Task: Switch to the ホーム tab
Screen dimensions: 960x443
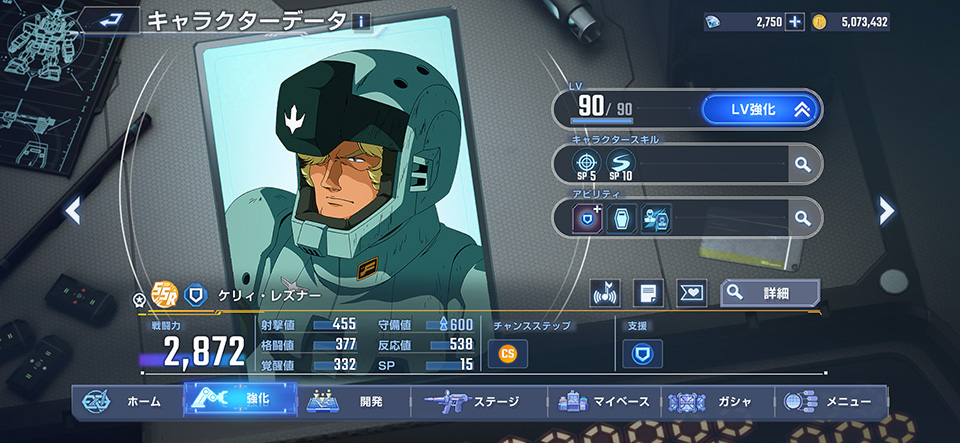Action: tap(127, 401)
